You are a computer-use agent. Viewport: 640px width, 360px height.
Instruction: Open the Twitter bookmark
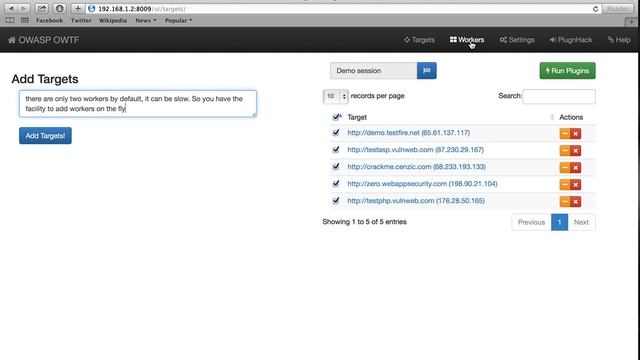click(81, 20)
